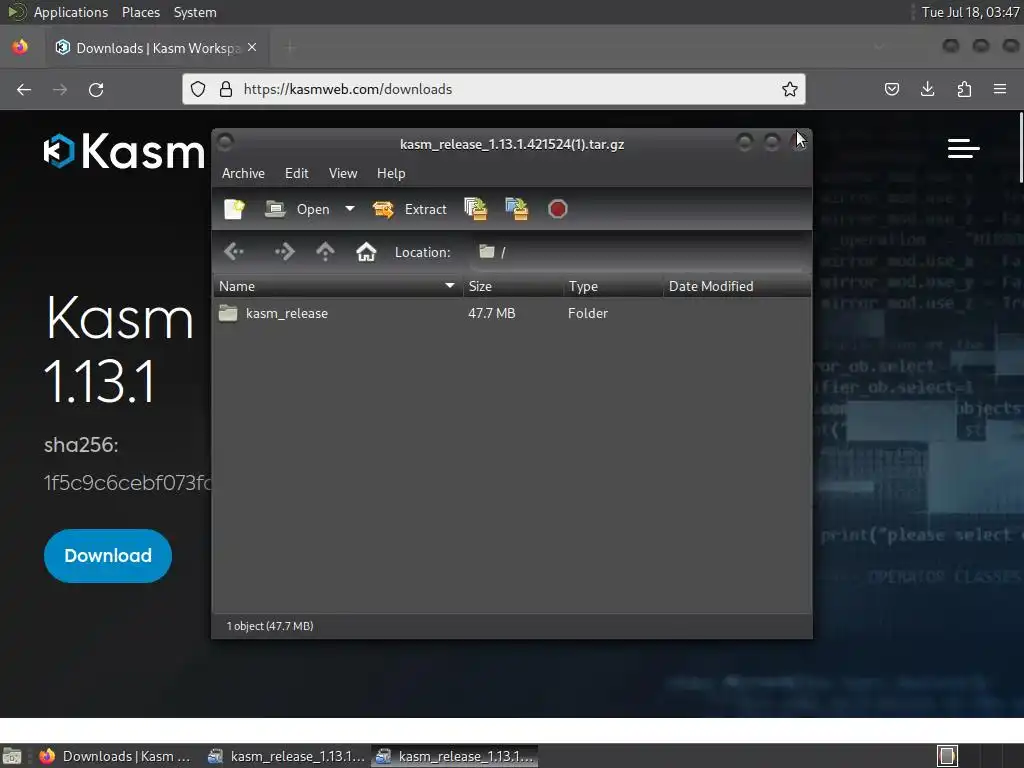Open the Firefox application menu
The height and width of the screenshot is (768, 1024).
(x=1000, y=89)
